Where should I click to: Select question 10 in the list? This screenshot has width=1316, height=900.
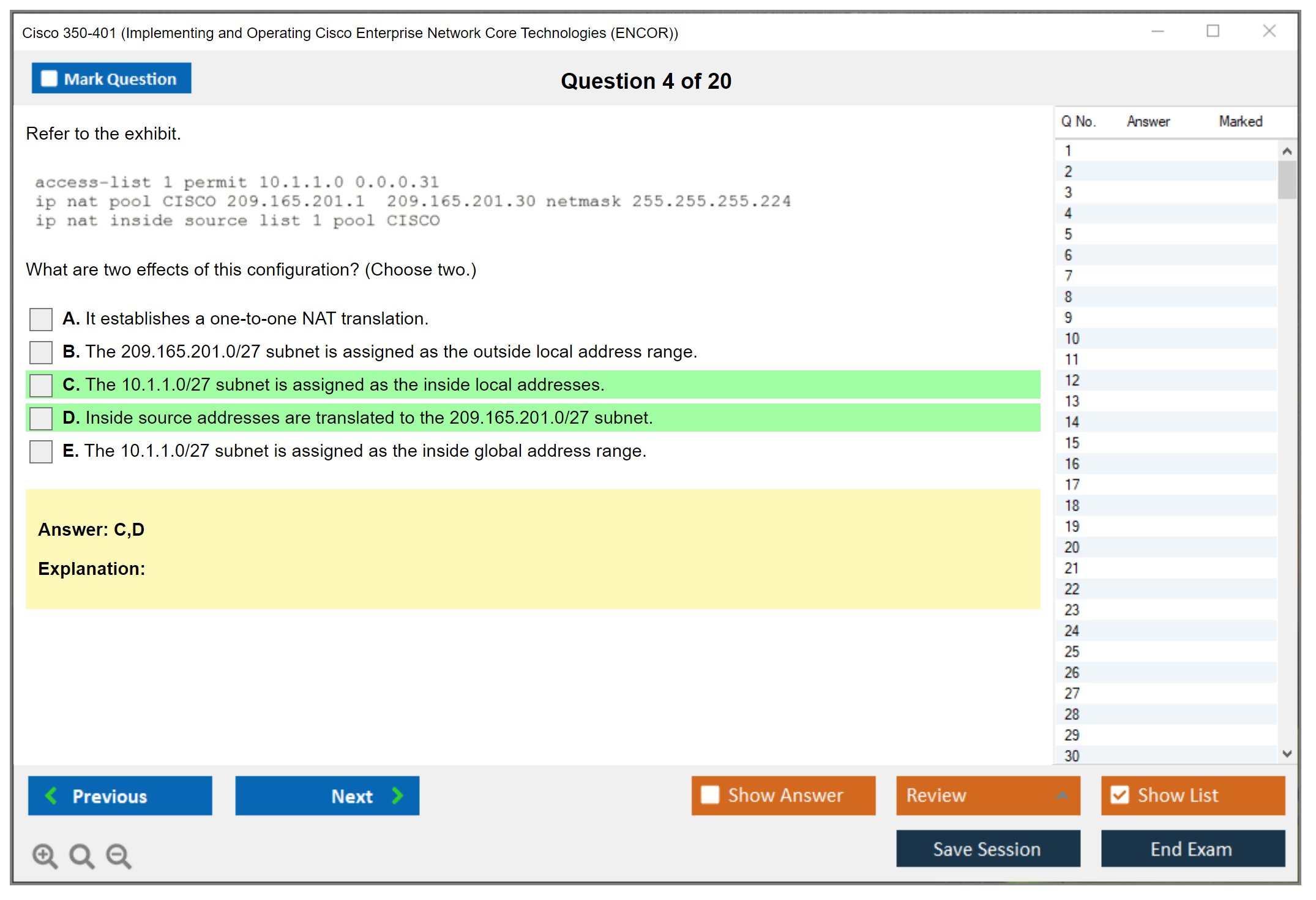1072,339
